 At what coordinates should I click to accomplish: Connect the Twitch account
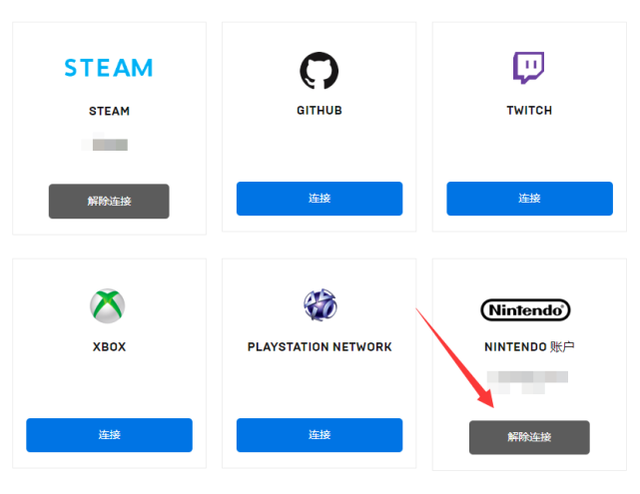point(529,198)
